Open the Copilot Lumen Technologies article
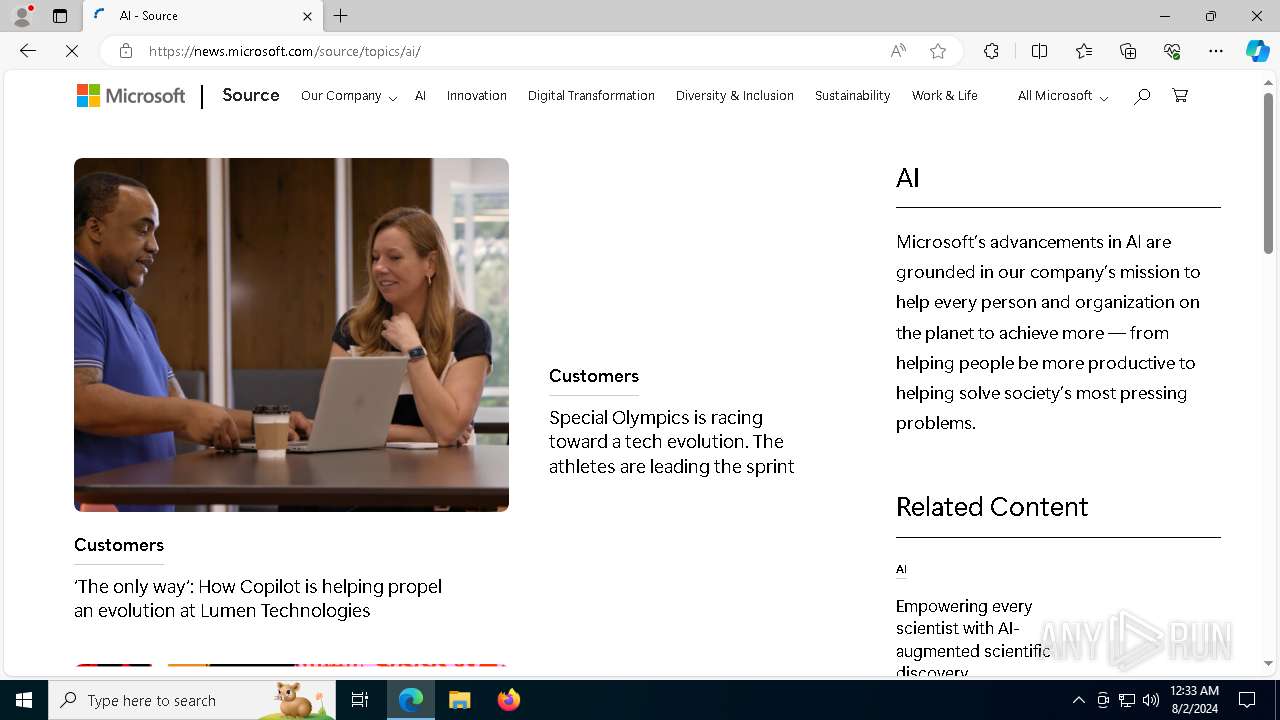This screenshot has width=1280, height=720. (258, 598)
